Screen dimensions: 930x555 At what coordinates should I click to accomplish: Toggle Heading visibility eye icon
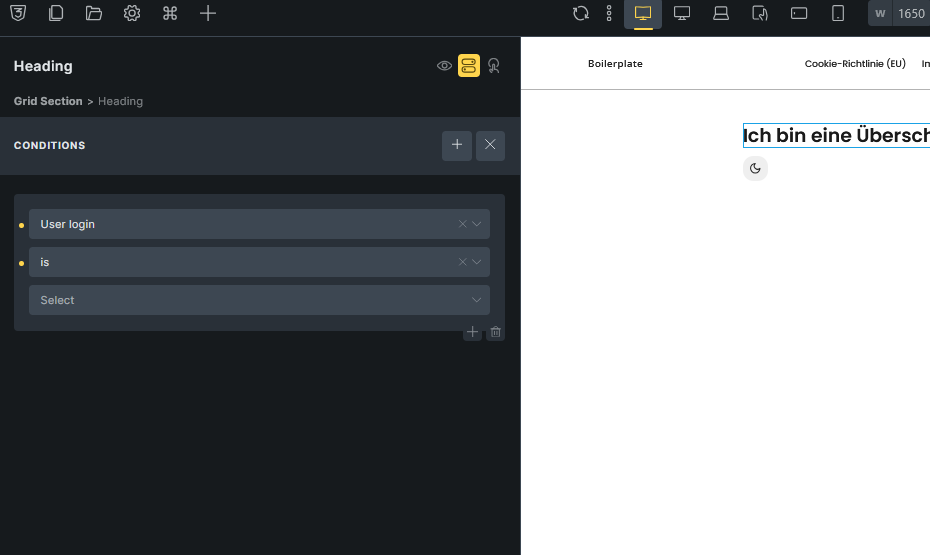tap(444, 66)
